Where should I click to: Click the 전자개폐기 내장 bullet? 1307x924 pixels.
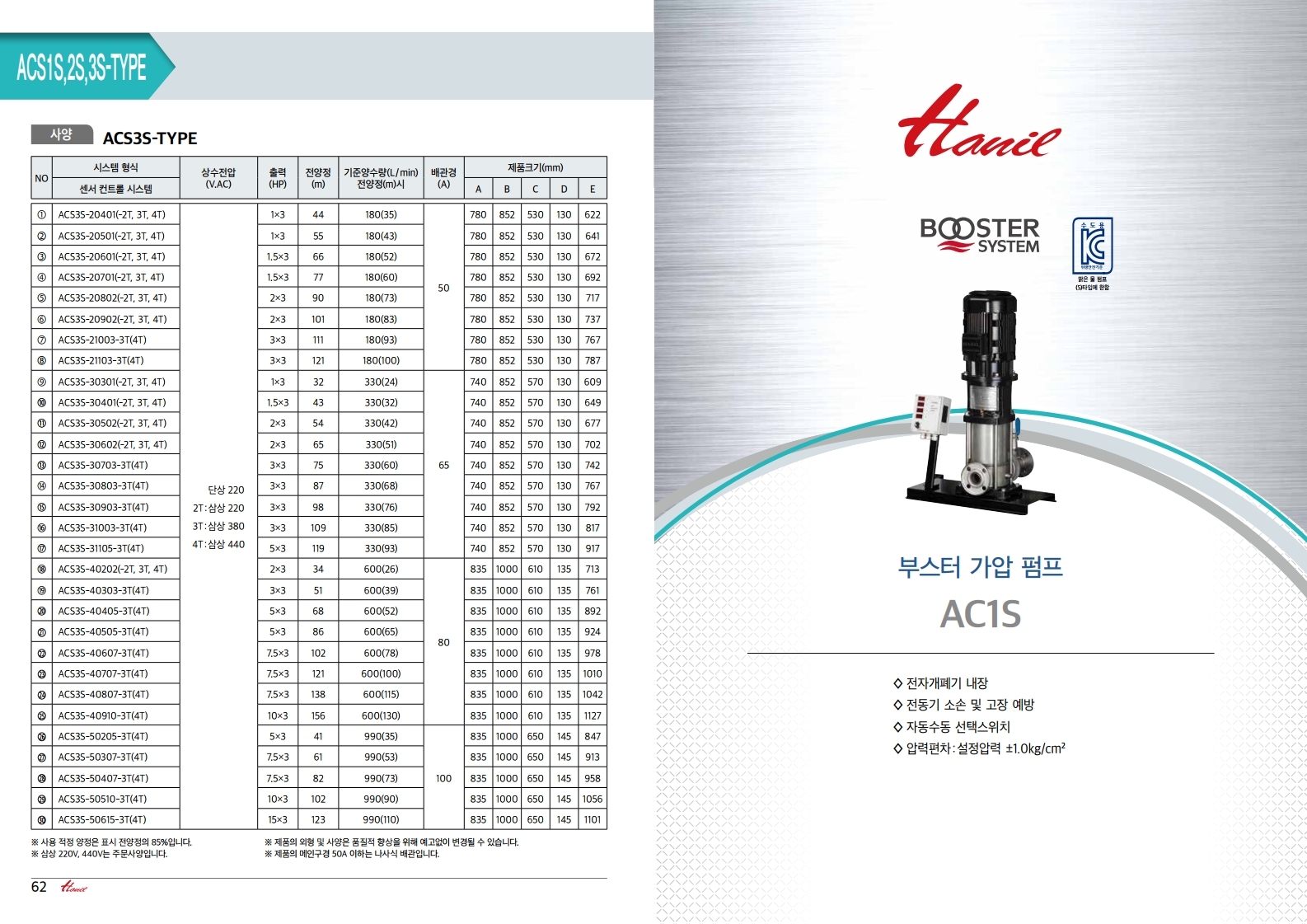[x=940, y=683]
